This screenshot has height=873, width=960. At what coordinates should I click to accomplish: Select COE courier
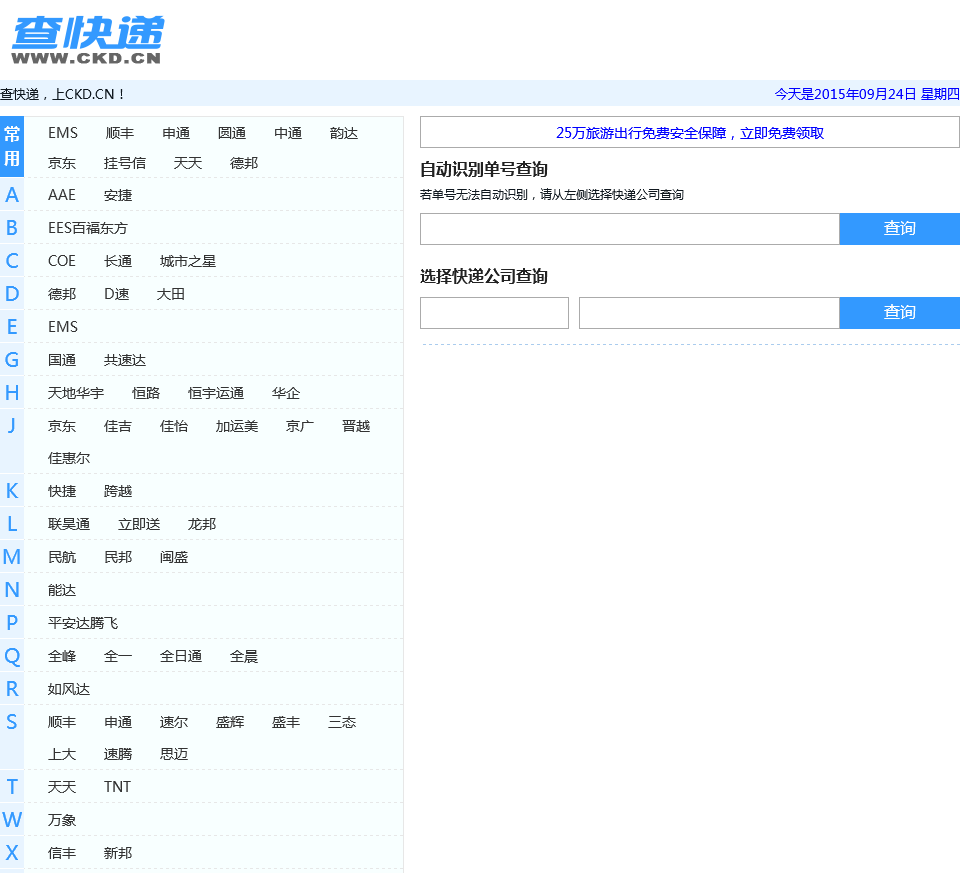(61, 261)
